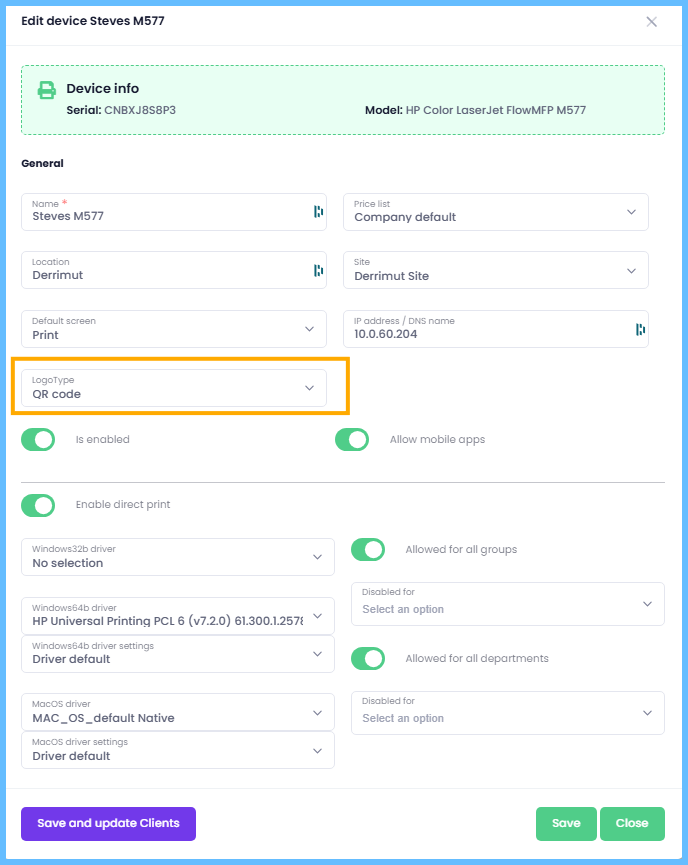Disable the Enable direct print switch

point(38,505)
